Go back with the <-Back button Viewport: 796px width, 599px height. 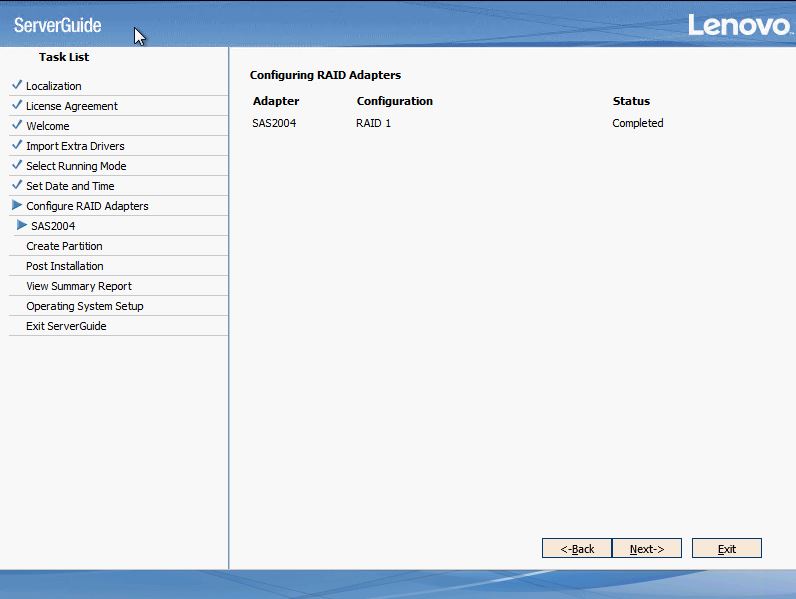pyautogui.click(x=577, y=548)
